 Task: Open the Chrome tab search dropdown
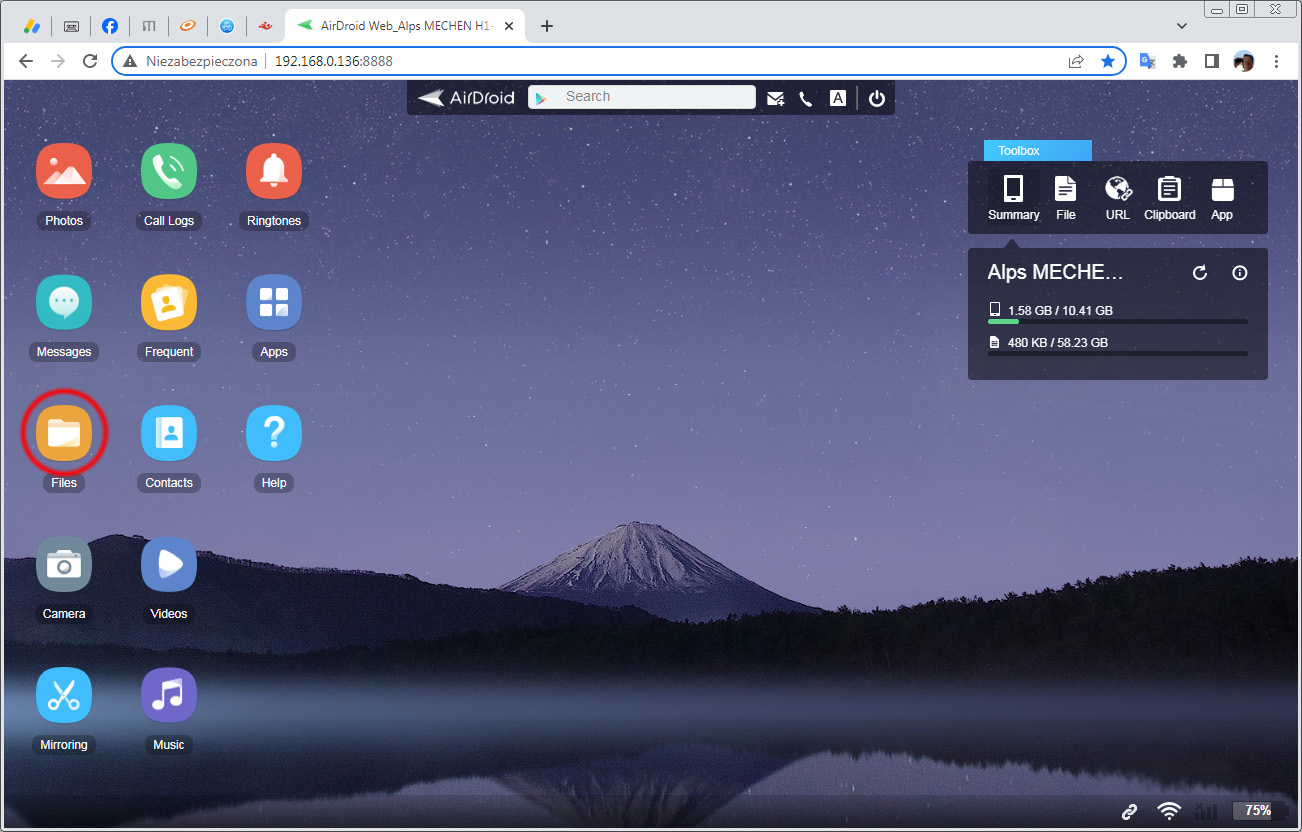click(x=1182, y=26)
